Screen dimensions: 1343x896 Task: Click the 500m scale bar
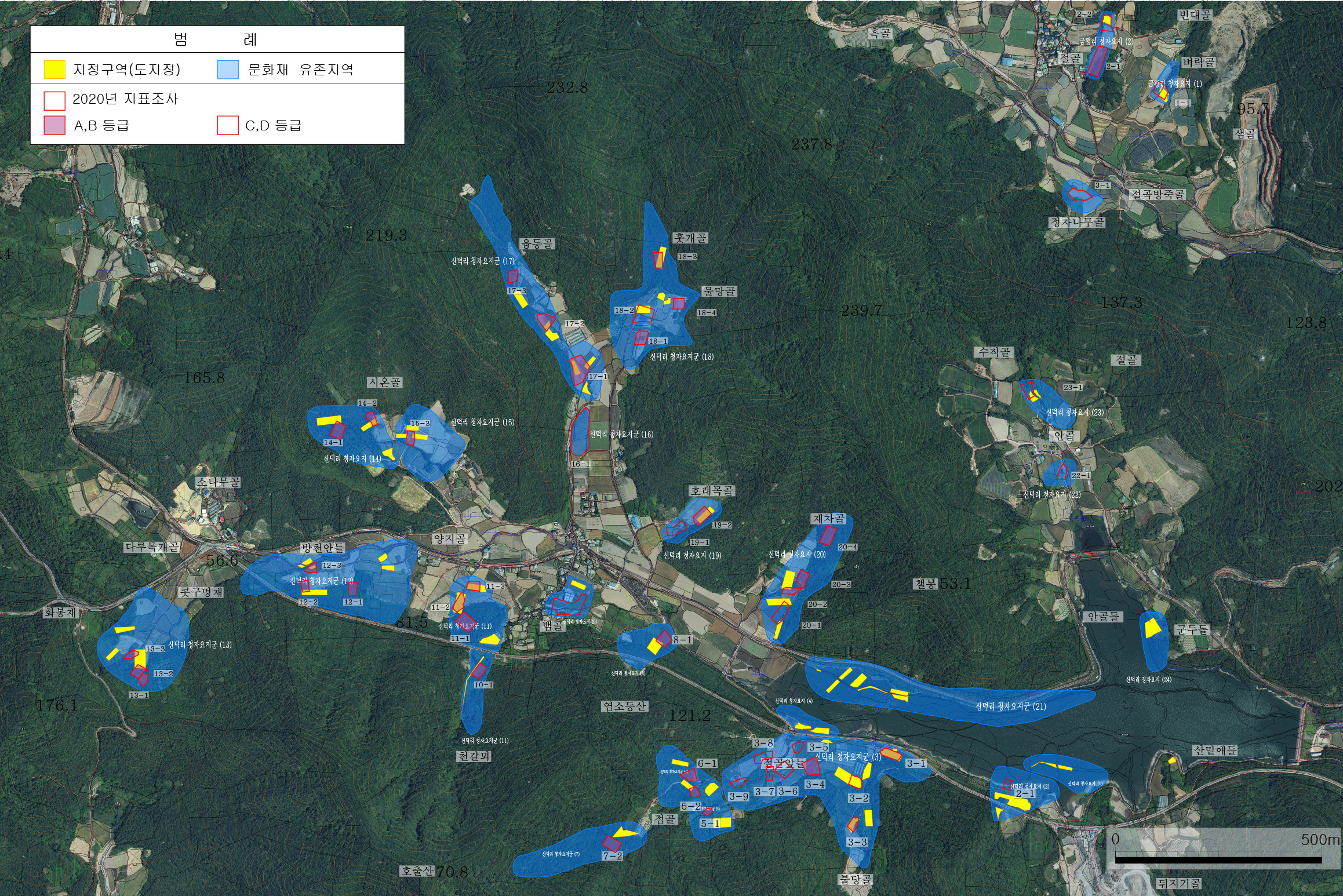pos(1218,860)
